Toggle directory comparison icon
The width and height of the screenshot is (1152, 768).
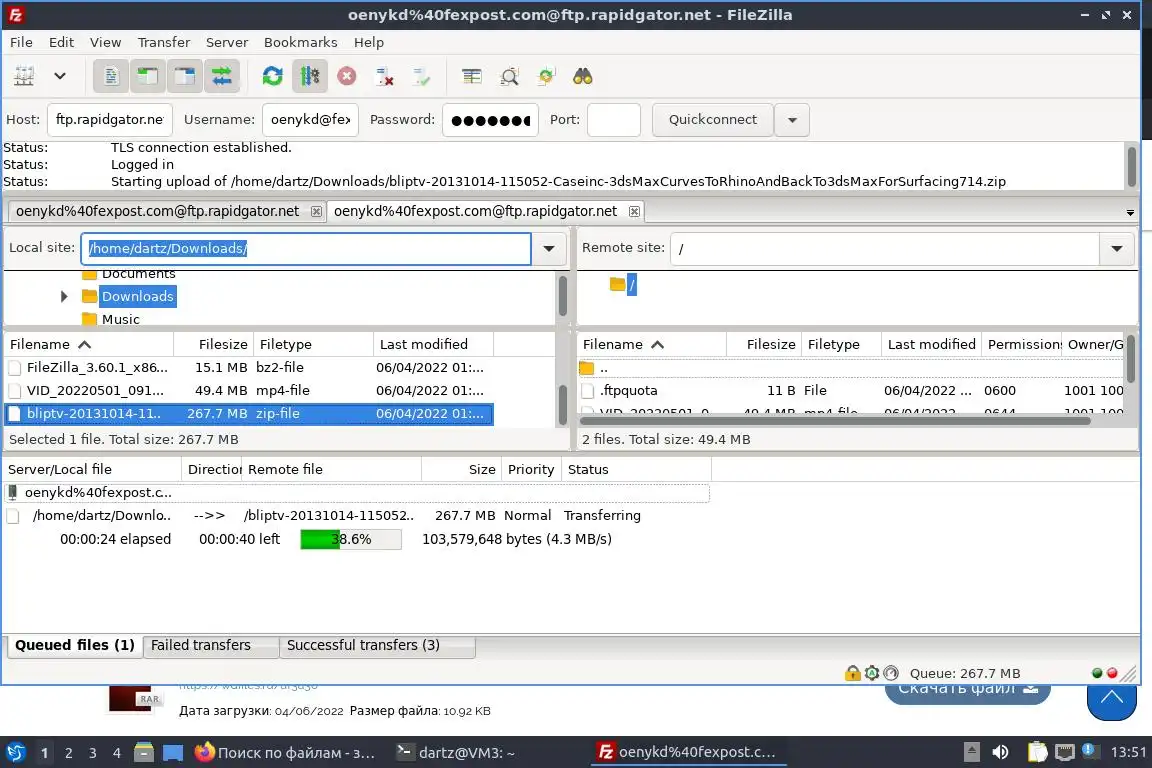[x=509, y=76]
